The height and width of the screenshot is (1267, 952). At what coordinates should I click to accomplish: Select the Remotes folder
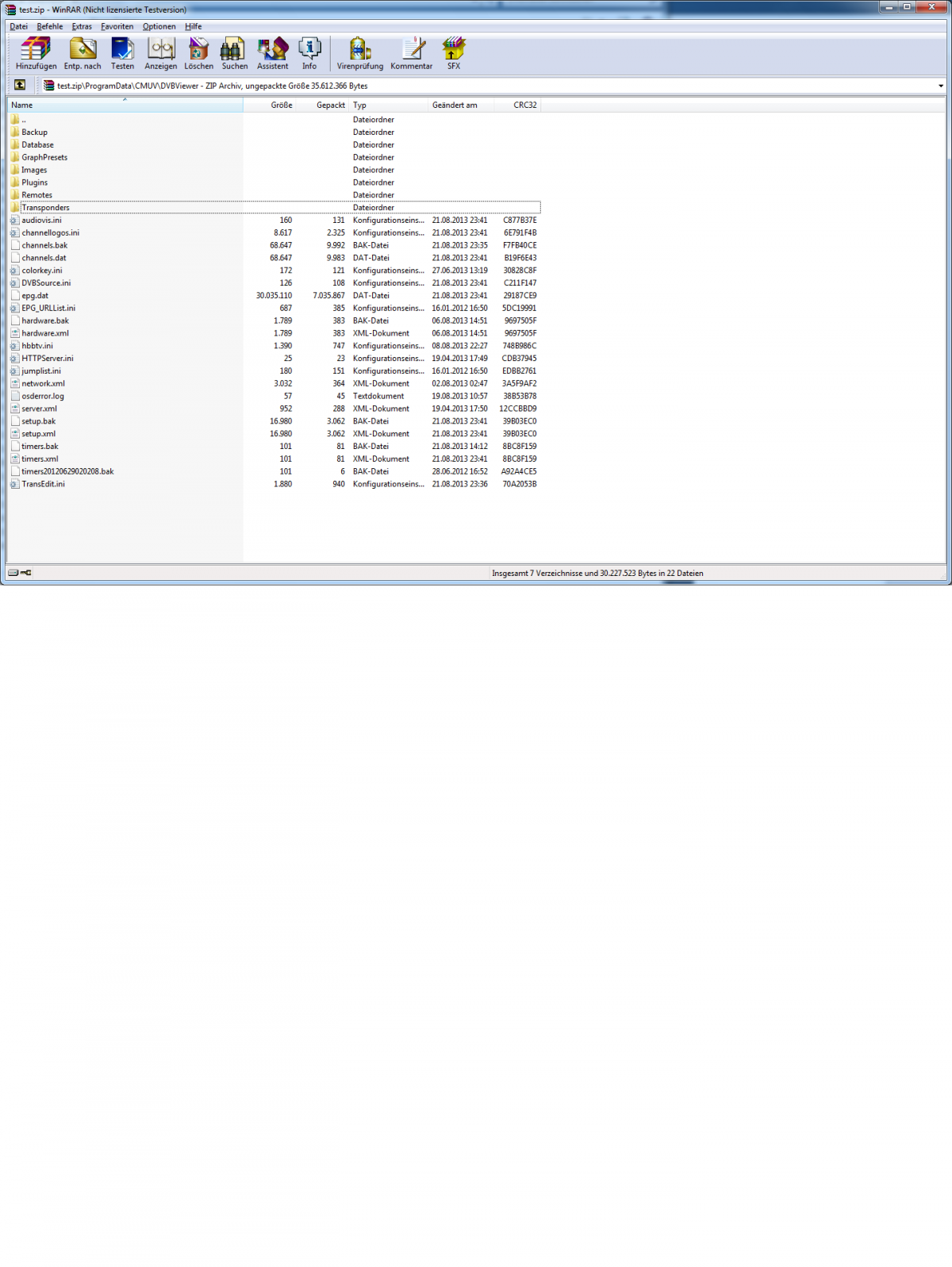(274, 195)
